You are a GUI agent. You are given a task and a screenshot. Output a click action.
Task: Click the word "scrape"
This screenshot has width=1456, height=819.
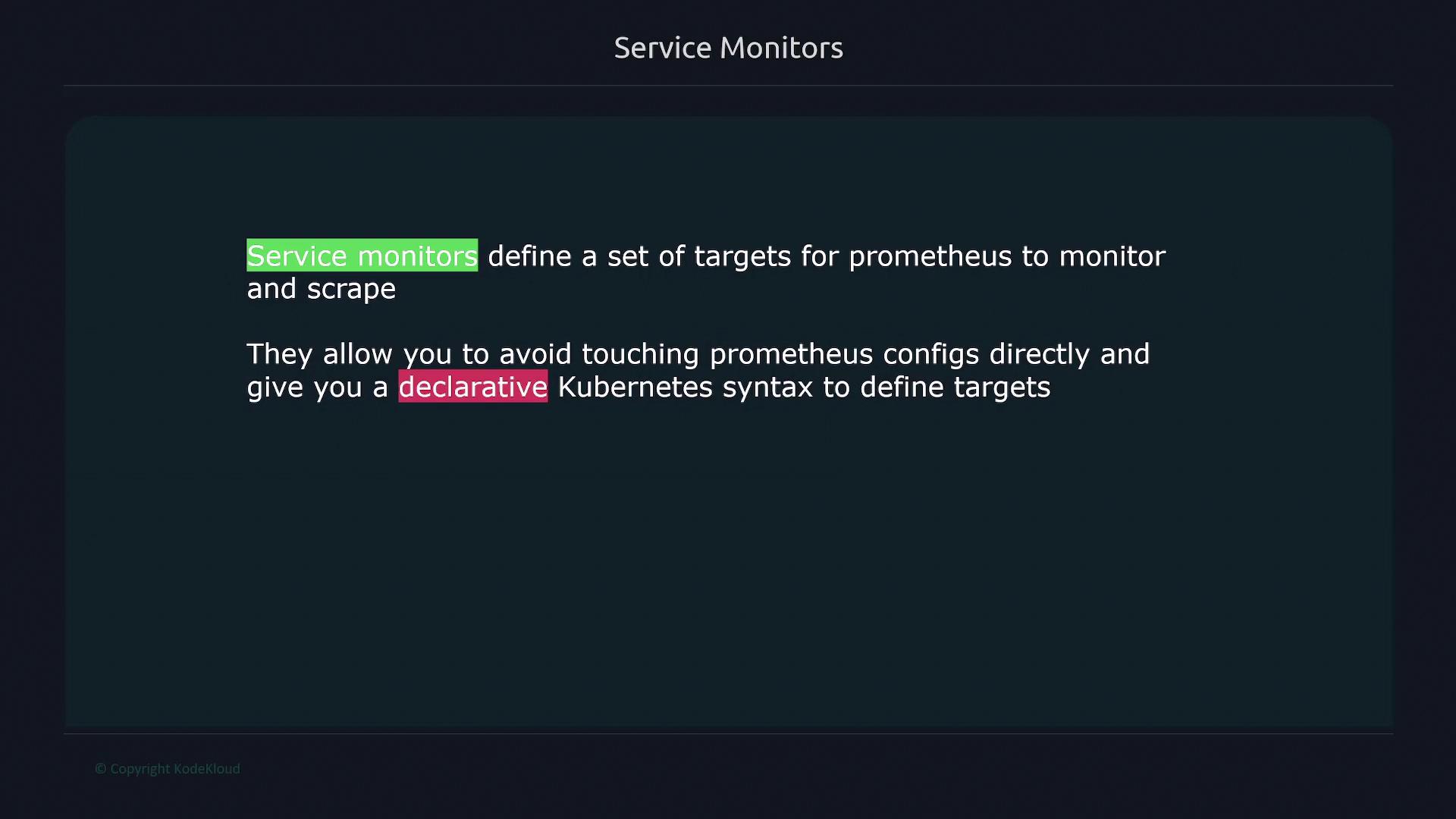(351, 289)
